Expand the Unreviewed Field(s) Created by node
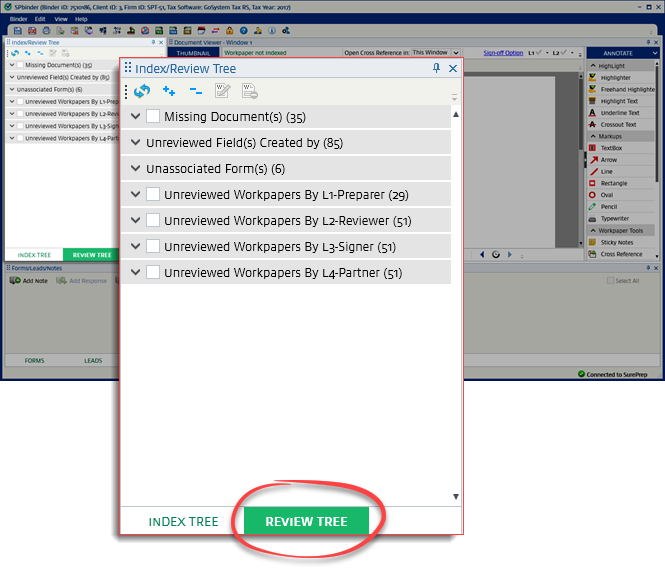Image resolution: width=665 pixels, height=569 pixels. point(136,143)
